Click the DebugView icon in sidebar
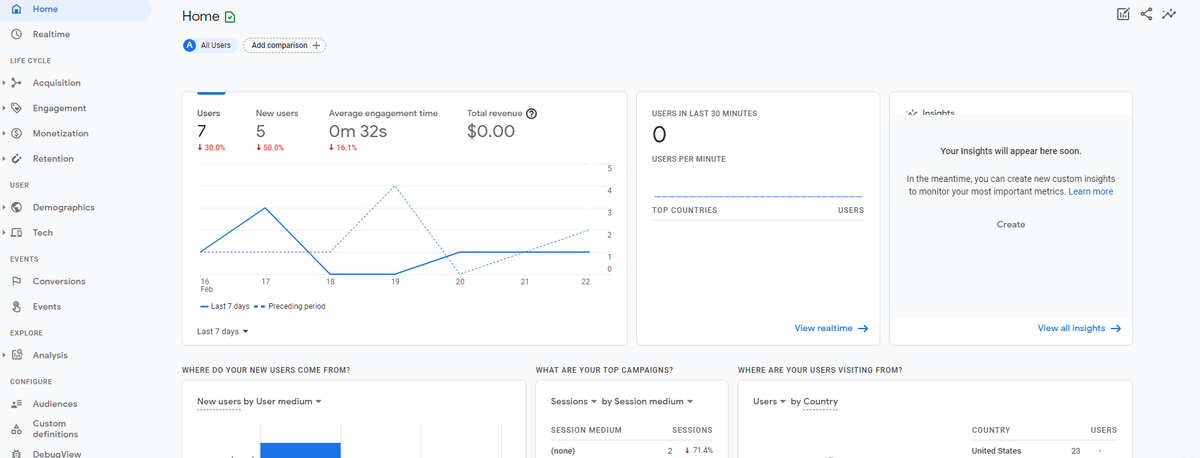This screenshot has height=458, width=1200. (16, 453)
